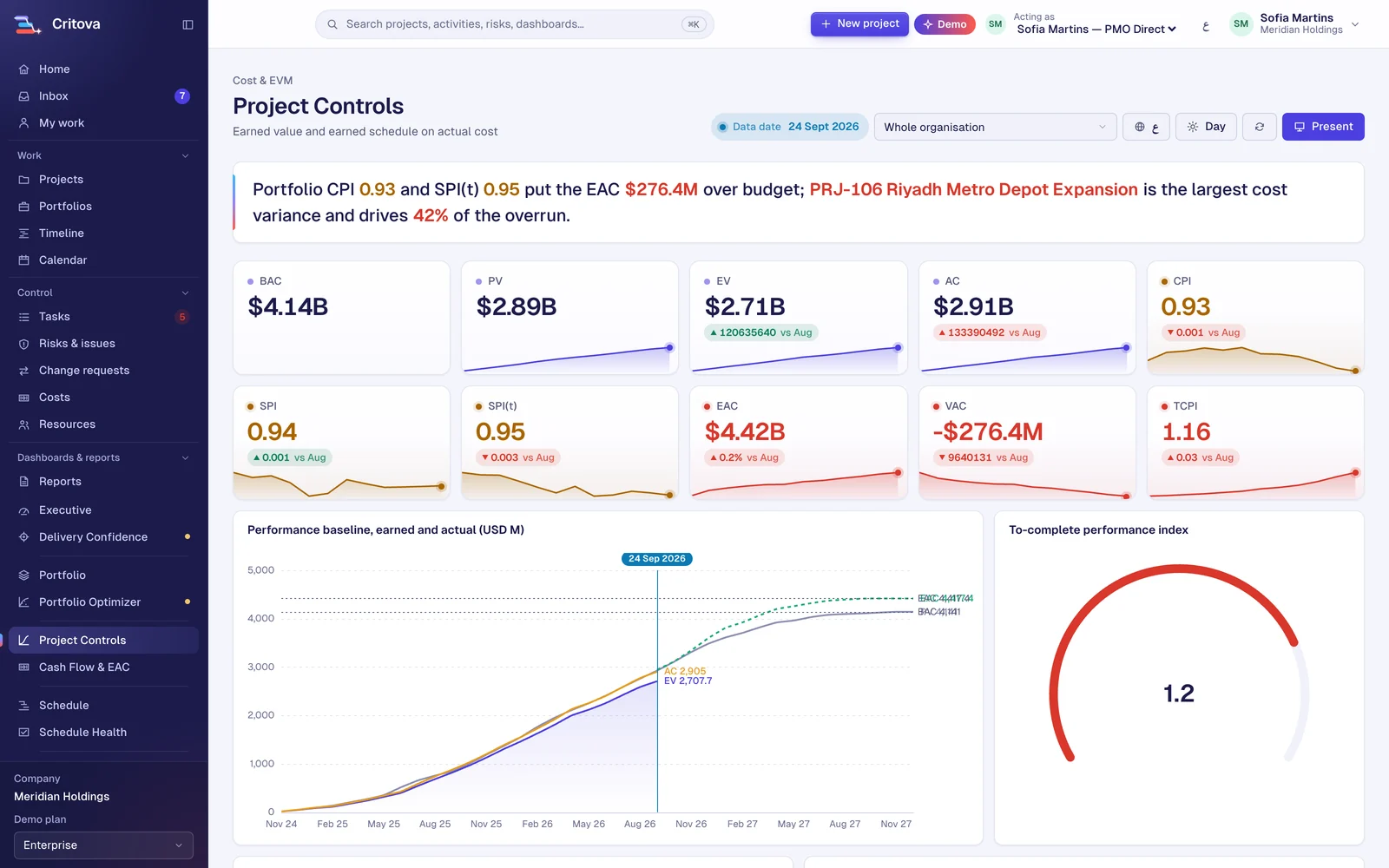Click the Project Controls chart icon
Screen dimensions: 1389x868
point(24,641)
